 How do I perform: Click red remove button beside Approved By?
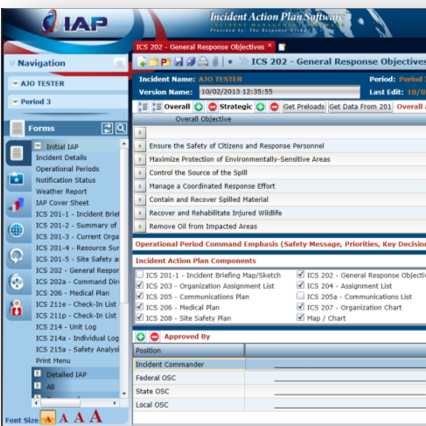point(154,337)
